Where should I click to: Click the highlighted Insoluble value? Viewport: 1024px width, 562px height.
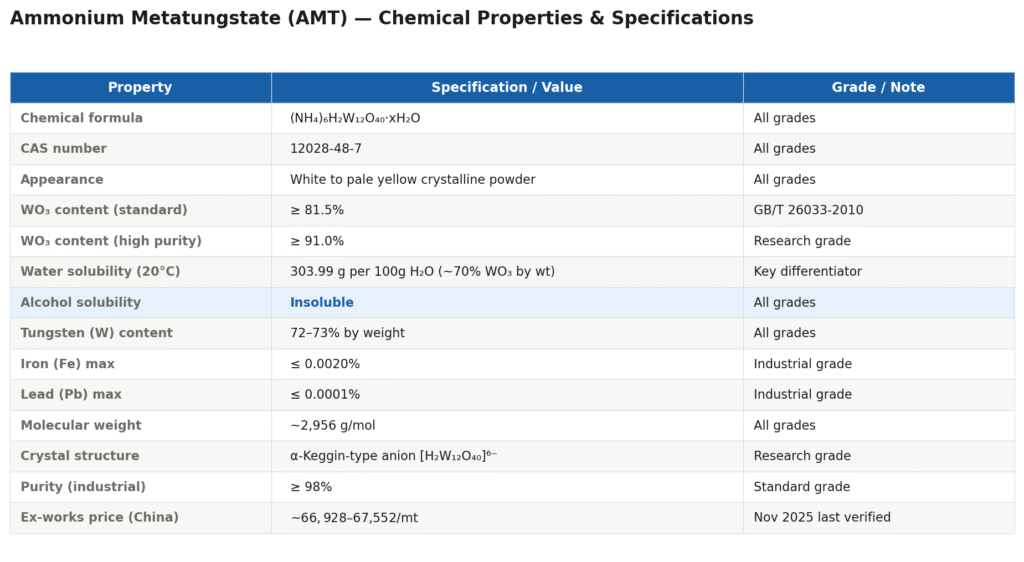322,303
